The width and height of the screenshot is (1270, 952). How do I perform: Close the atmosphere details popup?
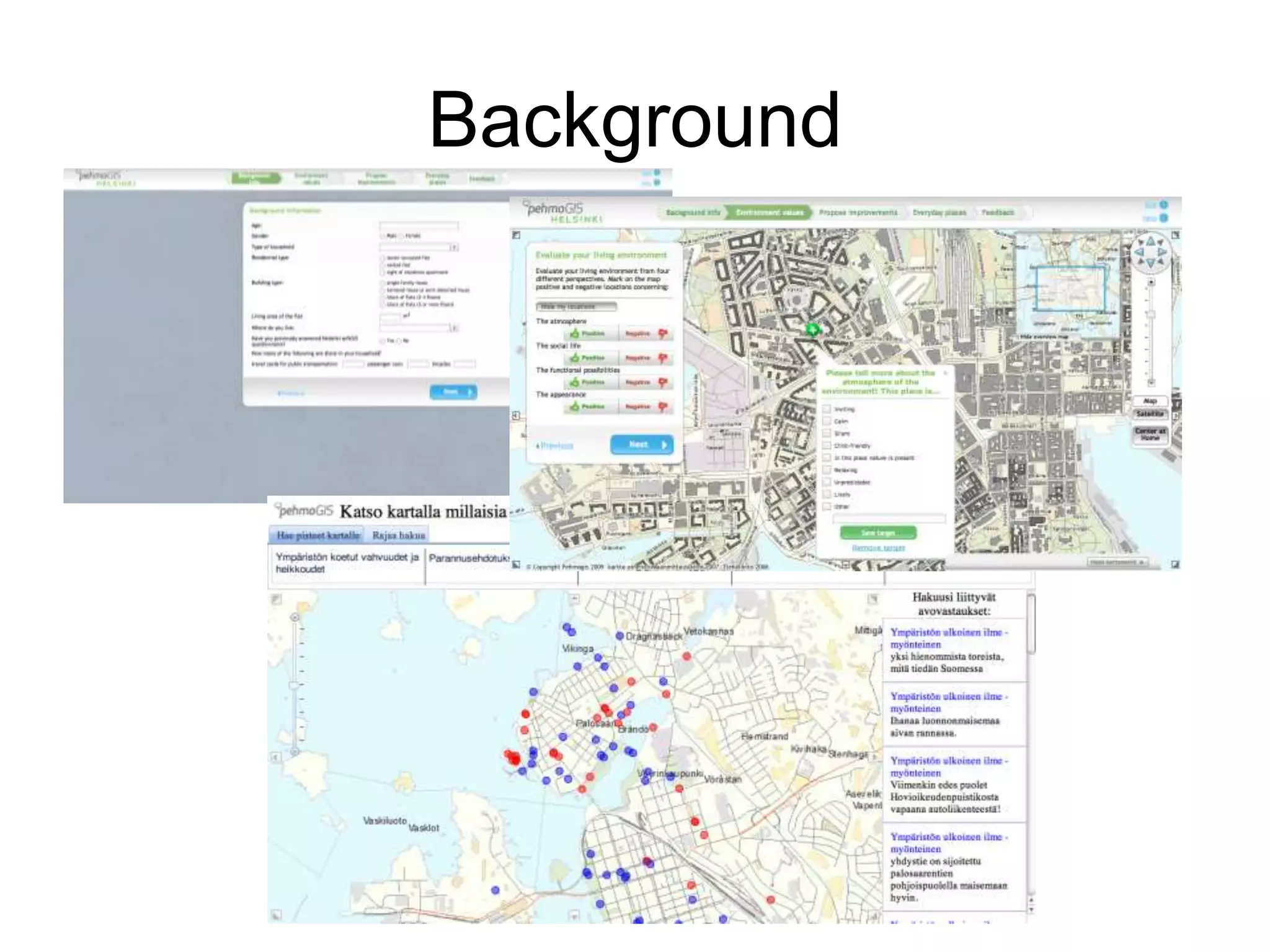[946, 373]
